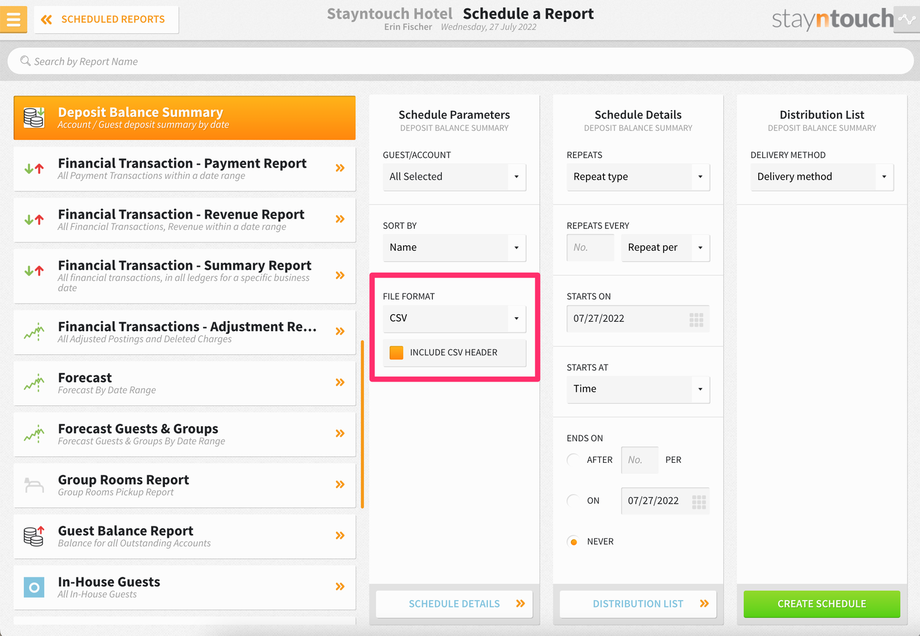Click the Payment Report arrows icon
This screenshot has height=636, width=920.
click(x=34, y=169)
